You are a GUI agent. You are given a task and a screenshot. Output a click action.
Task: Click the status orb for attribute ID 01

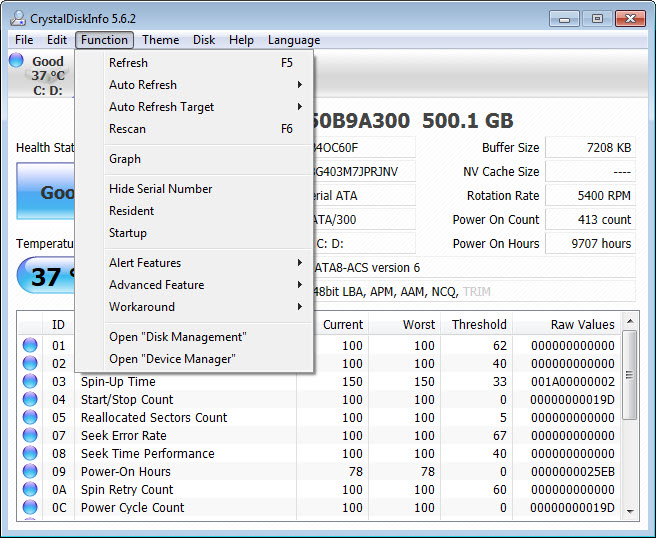[x=30, y=345]
